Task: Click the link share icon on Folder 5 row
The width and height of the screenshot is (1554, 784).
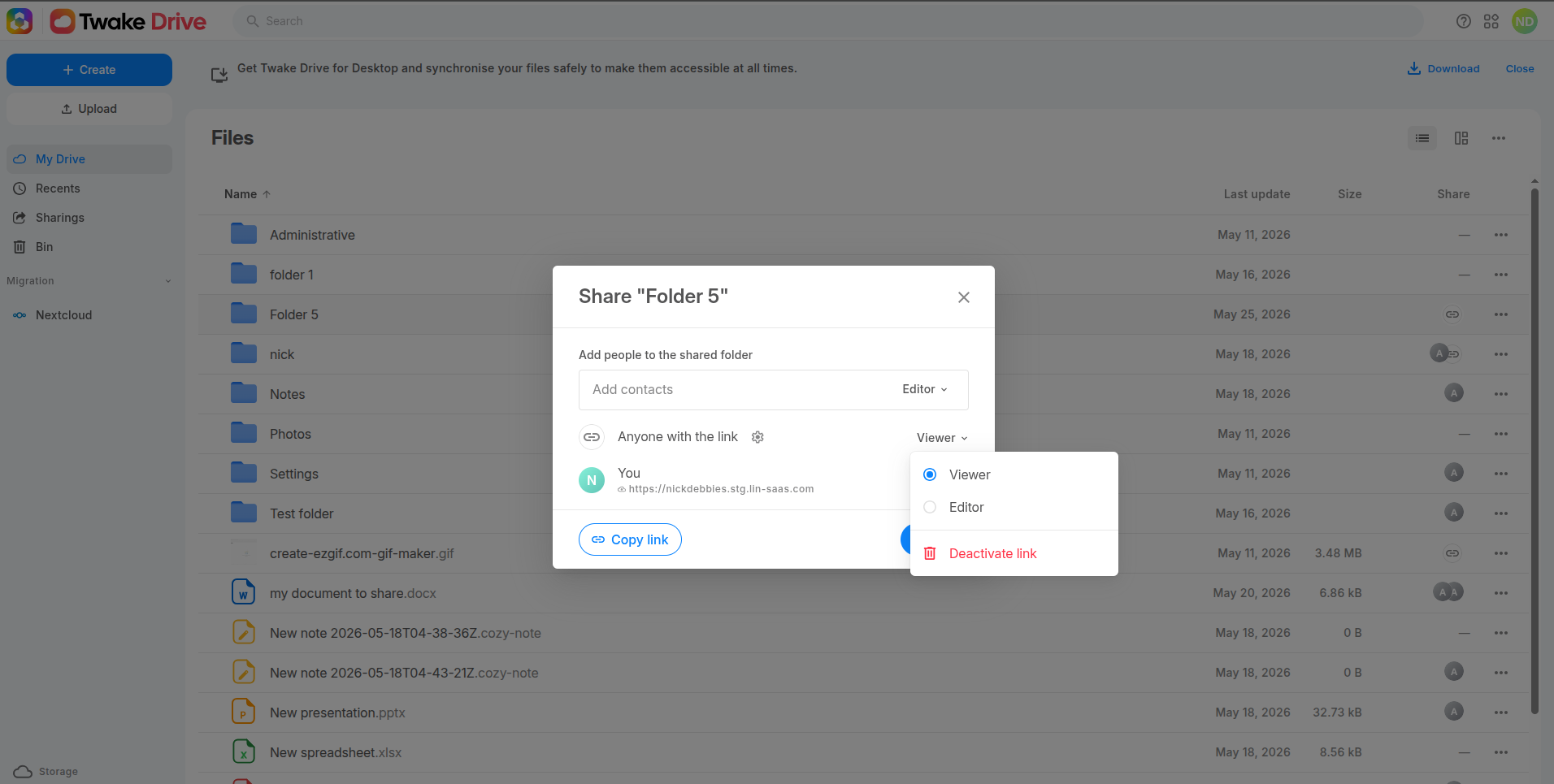Action: (1452, 314)
